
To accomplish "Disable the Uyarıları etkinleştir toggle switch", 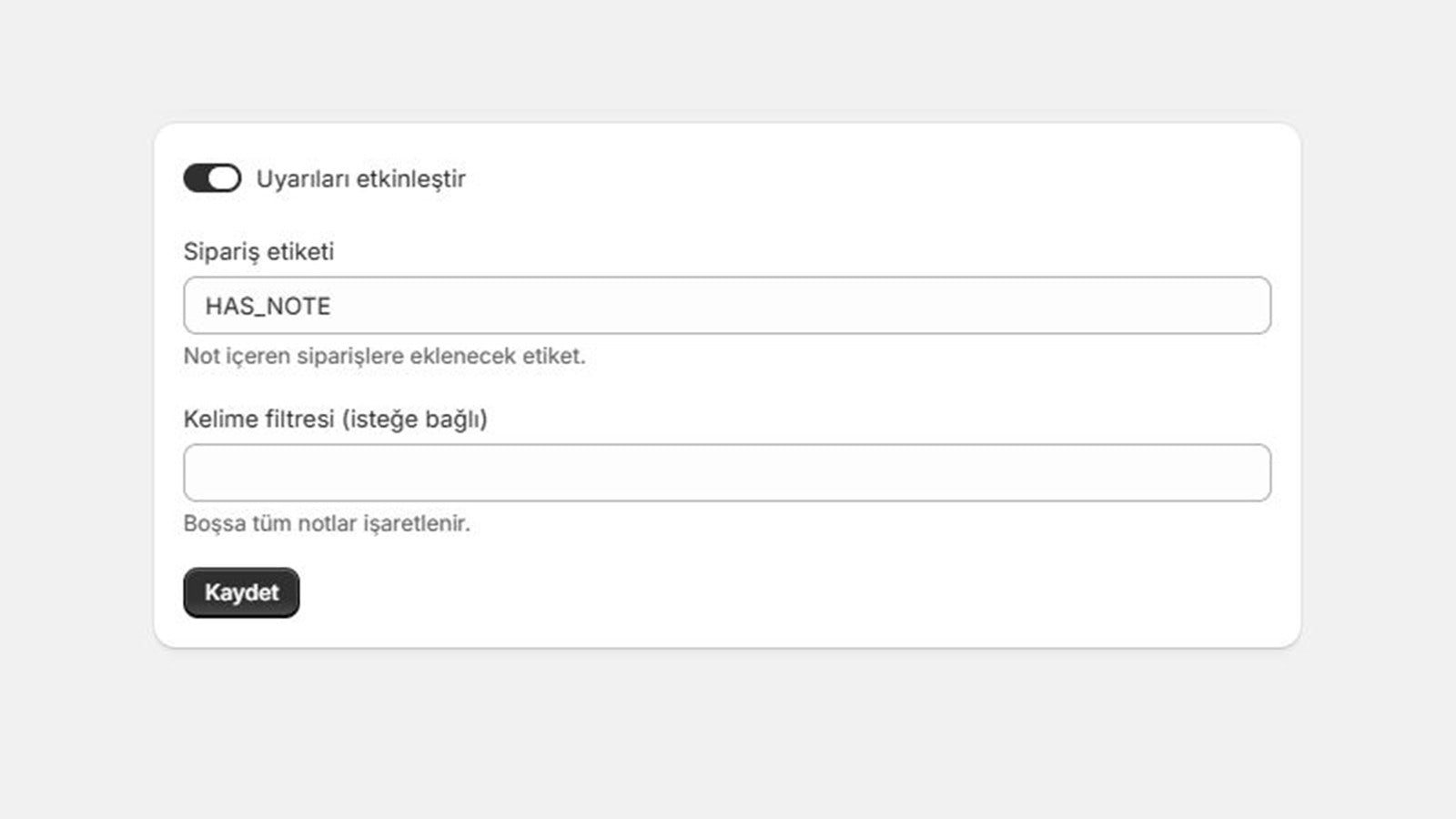I will 212,178.
